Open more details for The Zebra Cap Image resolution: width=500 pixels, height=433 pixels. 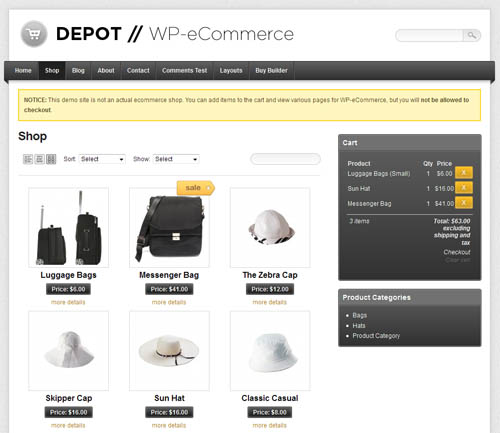(x=270, y=302)
